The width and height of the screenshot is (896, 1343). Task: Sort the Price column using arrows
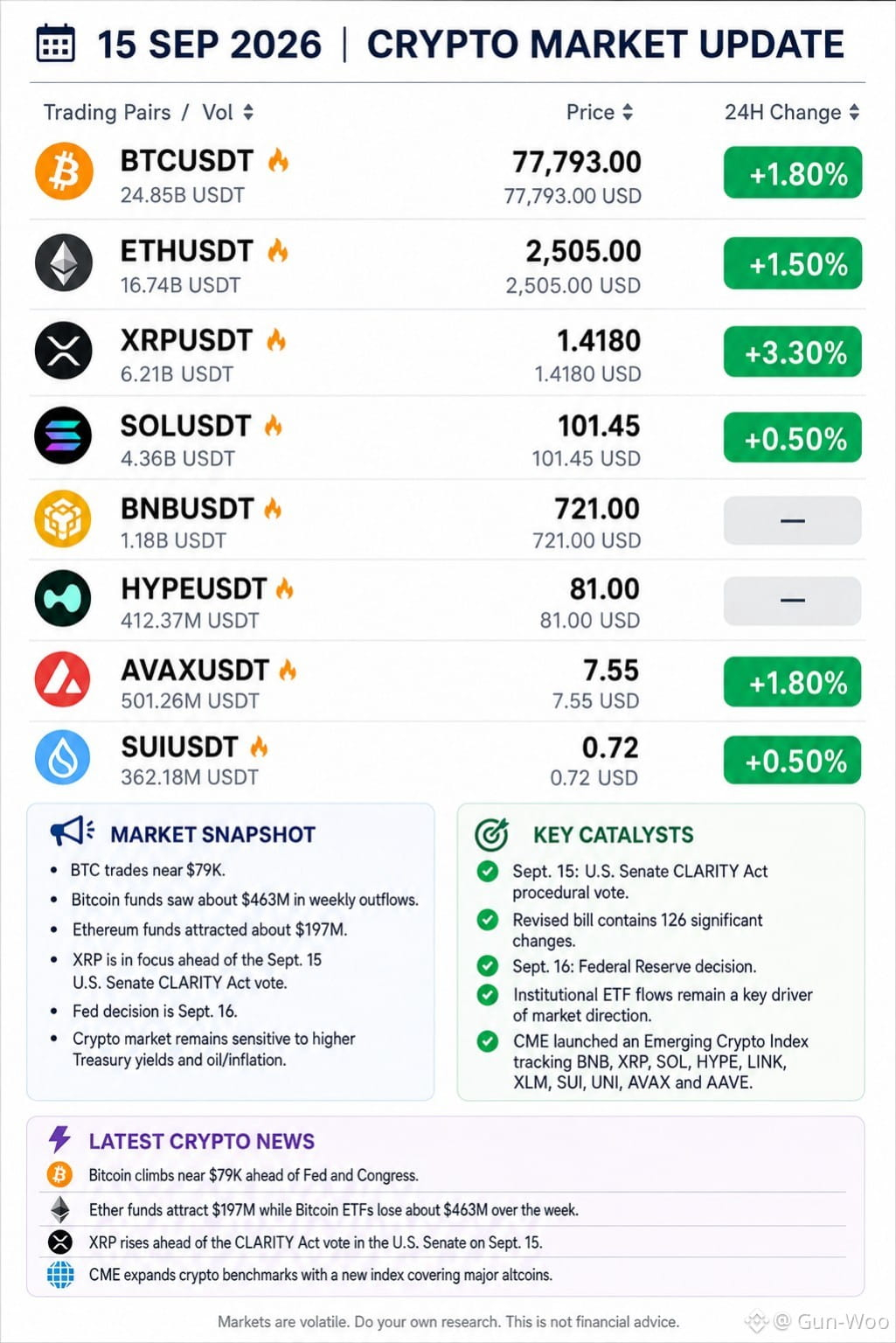[627, 112]
